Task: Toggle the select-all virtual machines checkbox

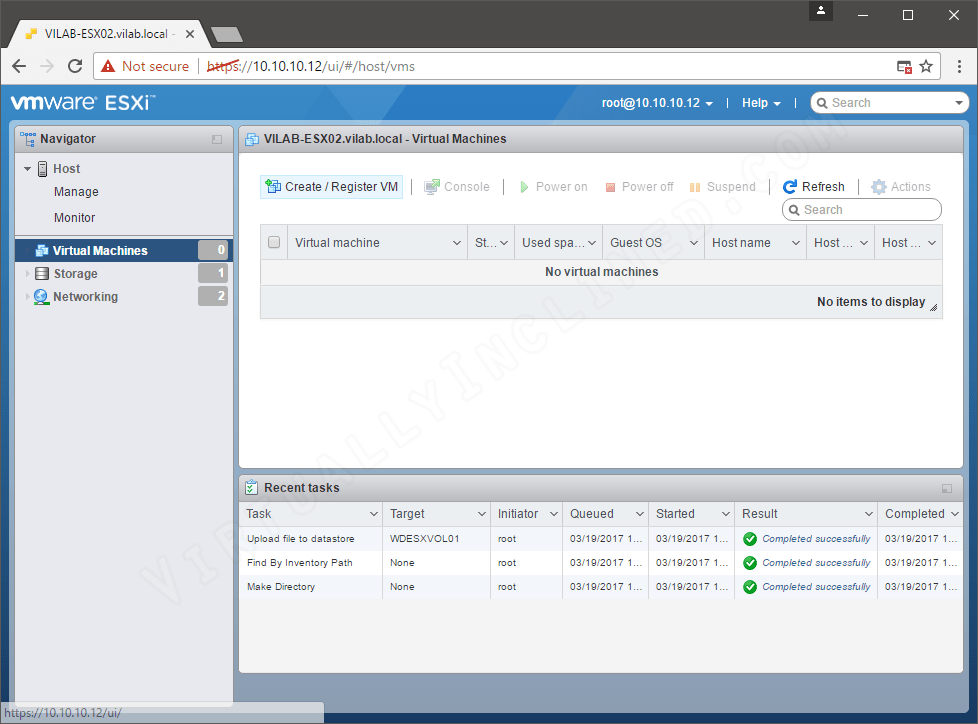Action: coord(273,242)
